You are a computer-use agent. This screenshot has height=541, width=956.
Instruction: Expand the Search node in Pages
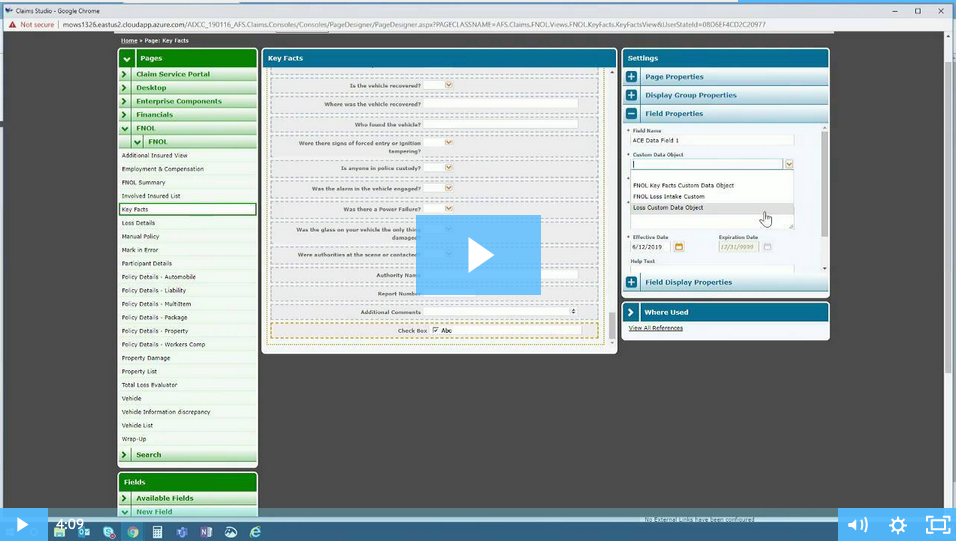pyautogui.click(x=124, y=455)
